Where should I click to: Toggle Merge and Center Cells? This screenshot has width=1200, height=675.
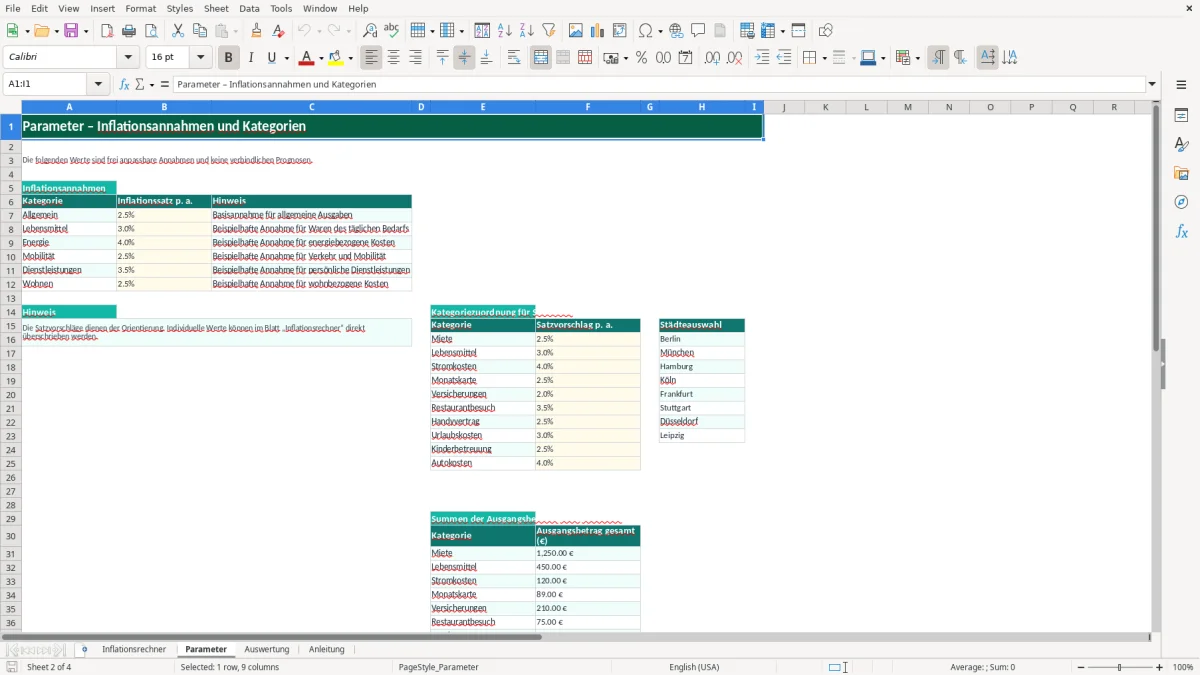click(x=541, y=58)
